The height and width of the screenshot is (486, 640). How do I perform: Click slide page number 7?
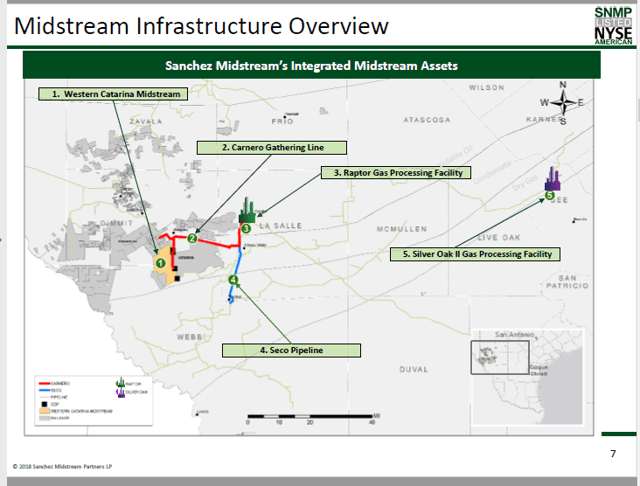tap(613, 454)
